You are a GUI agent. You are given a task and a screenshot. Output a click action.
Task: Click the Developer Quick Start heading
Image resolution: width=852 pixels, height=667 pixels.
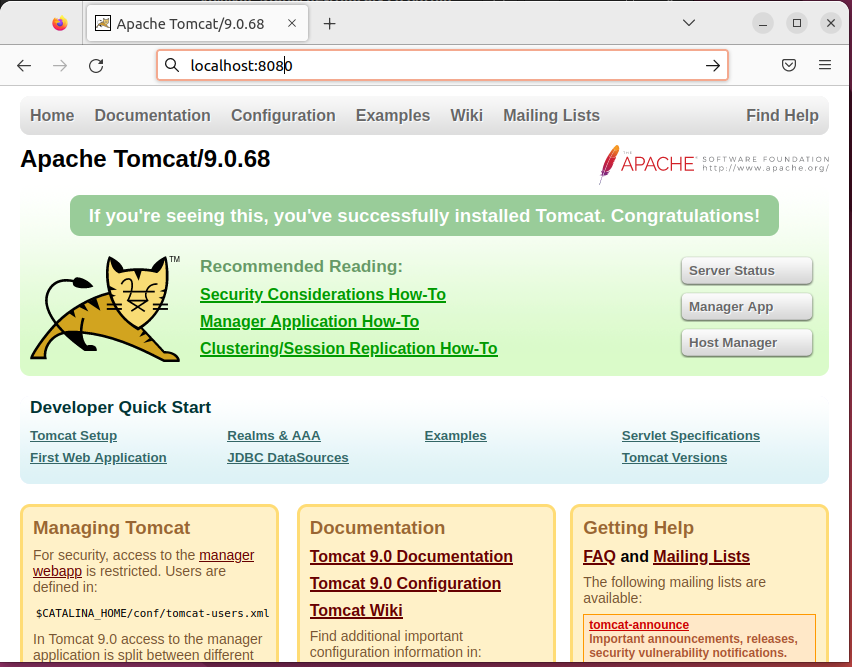coord(121,407)
